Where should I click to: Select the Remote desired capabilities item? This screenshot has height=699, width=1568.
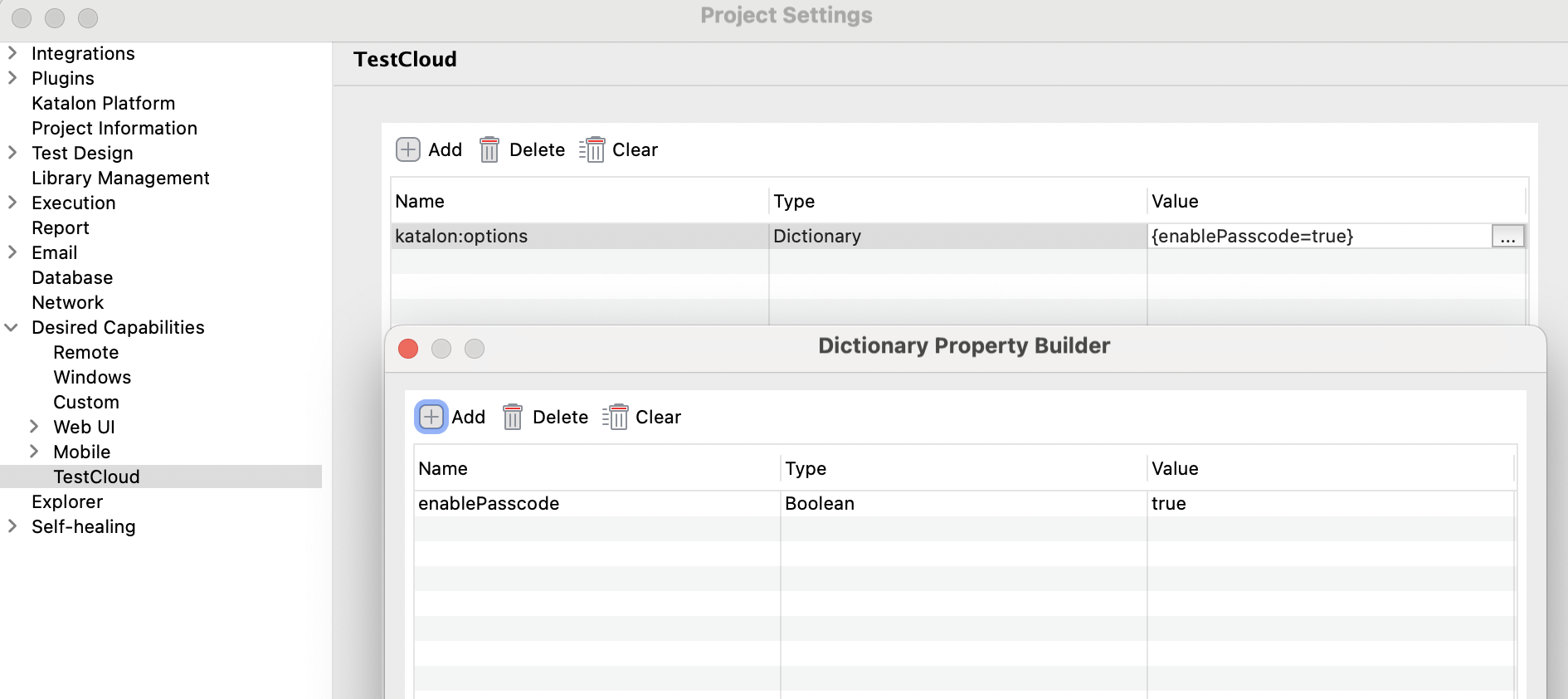click(x=86, y=352)
